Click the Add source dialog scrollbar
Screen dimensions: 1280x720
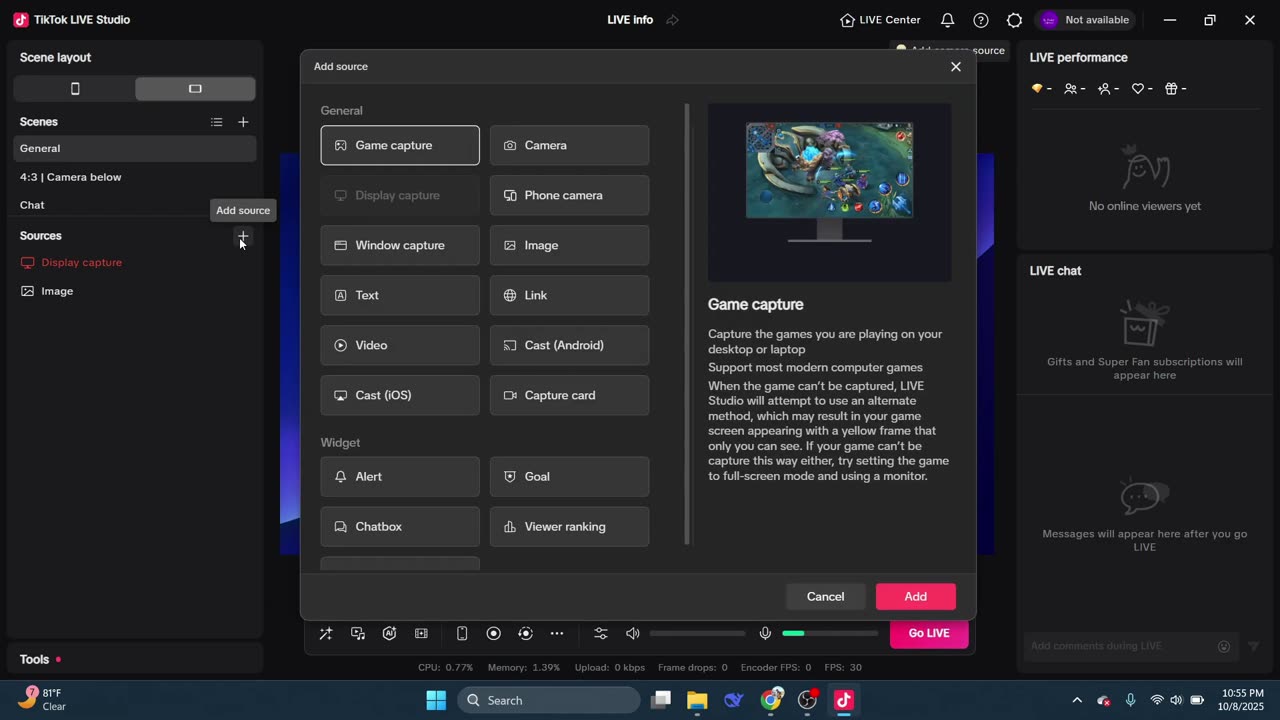tap(687, 324)
